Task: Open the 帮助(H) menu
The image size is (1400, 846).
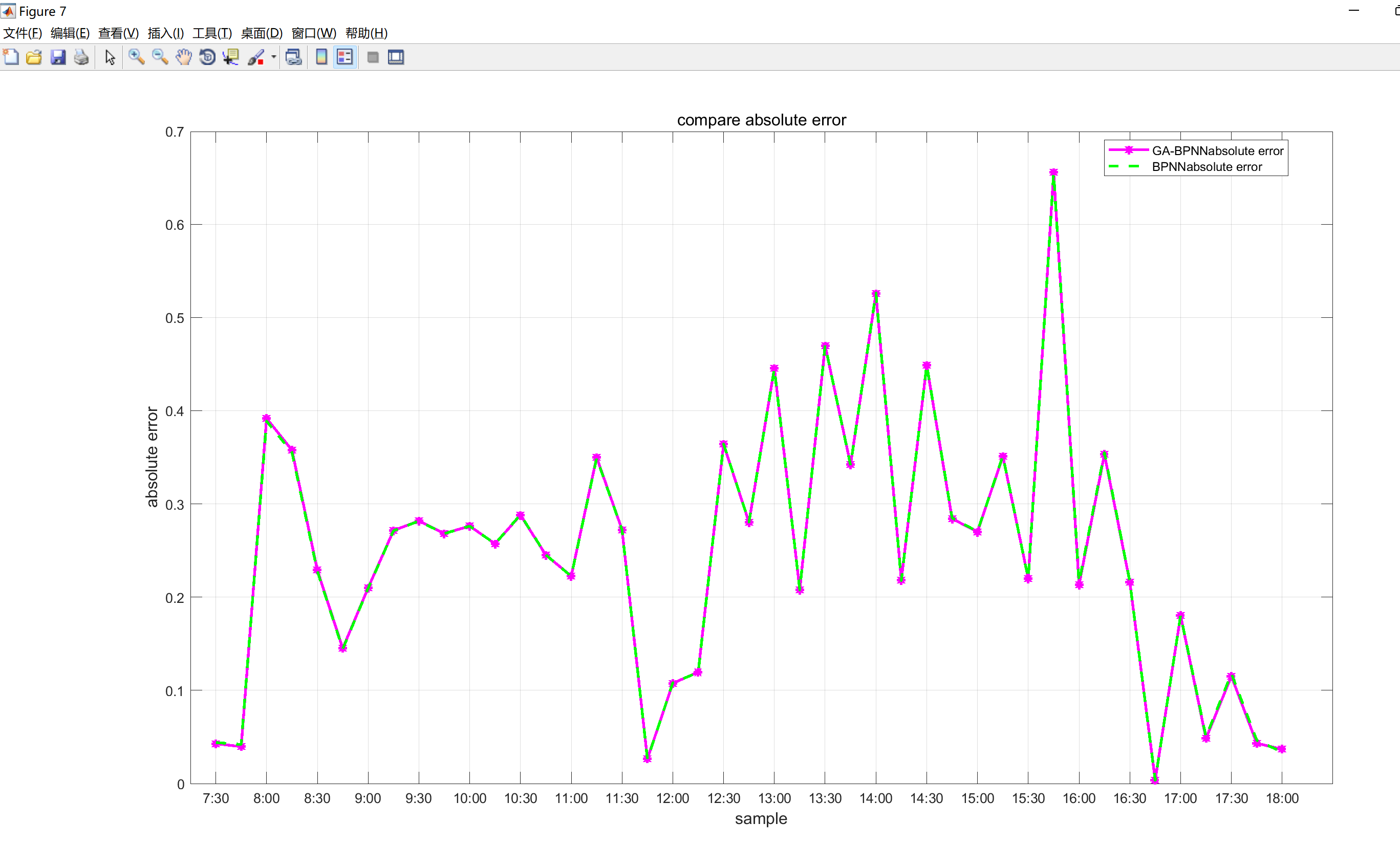Action: coord(366,33)
